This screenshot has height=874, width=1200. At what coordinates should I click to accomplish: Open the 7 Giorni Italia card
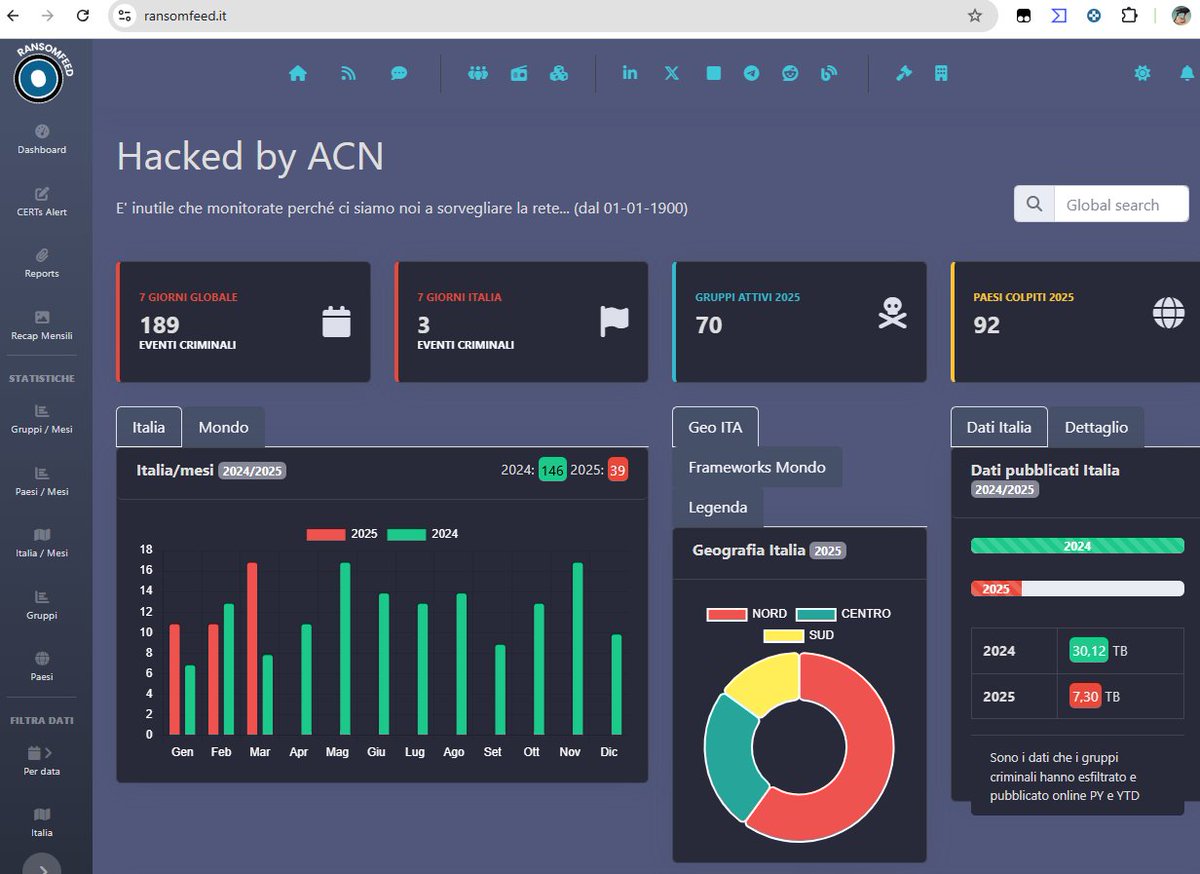click(x=521, y=322)
